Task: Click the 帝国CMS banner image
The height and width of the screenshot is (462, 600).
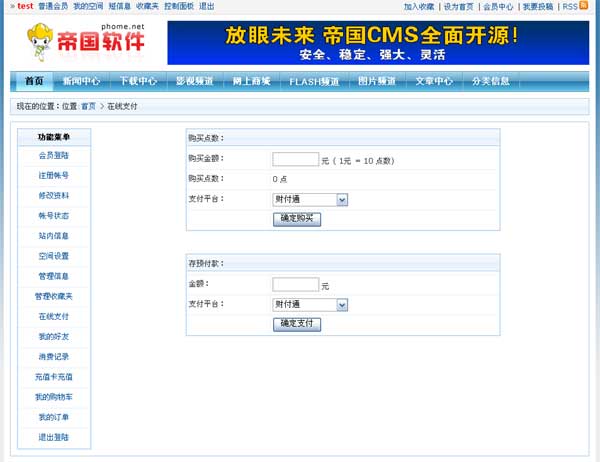Action: pos(378,43)
